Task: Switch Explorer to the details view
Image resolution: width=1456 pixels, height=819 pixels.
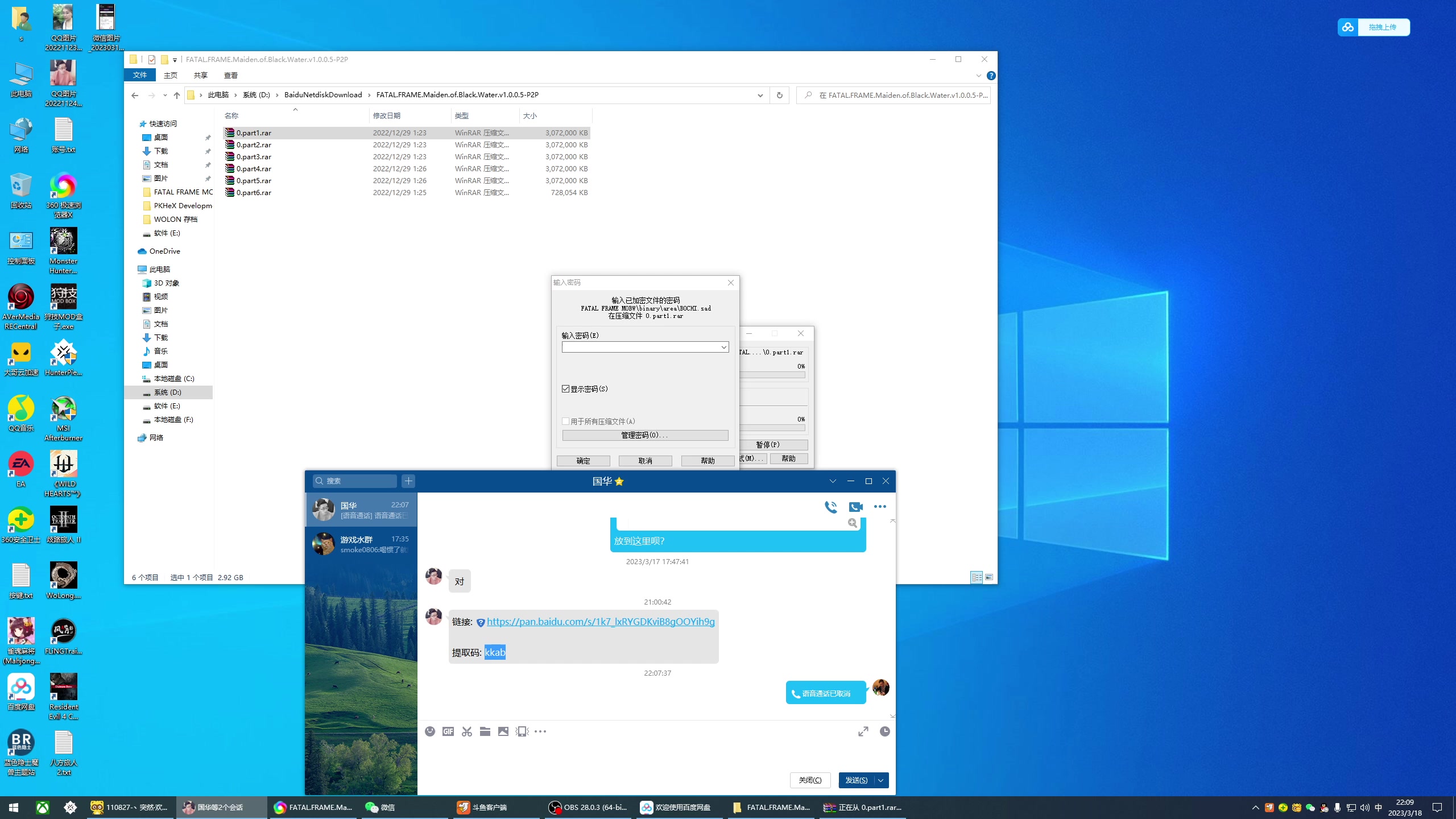Action: tap(977, 577)
